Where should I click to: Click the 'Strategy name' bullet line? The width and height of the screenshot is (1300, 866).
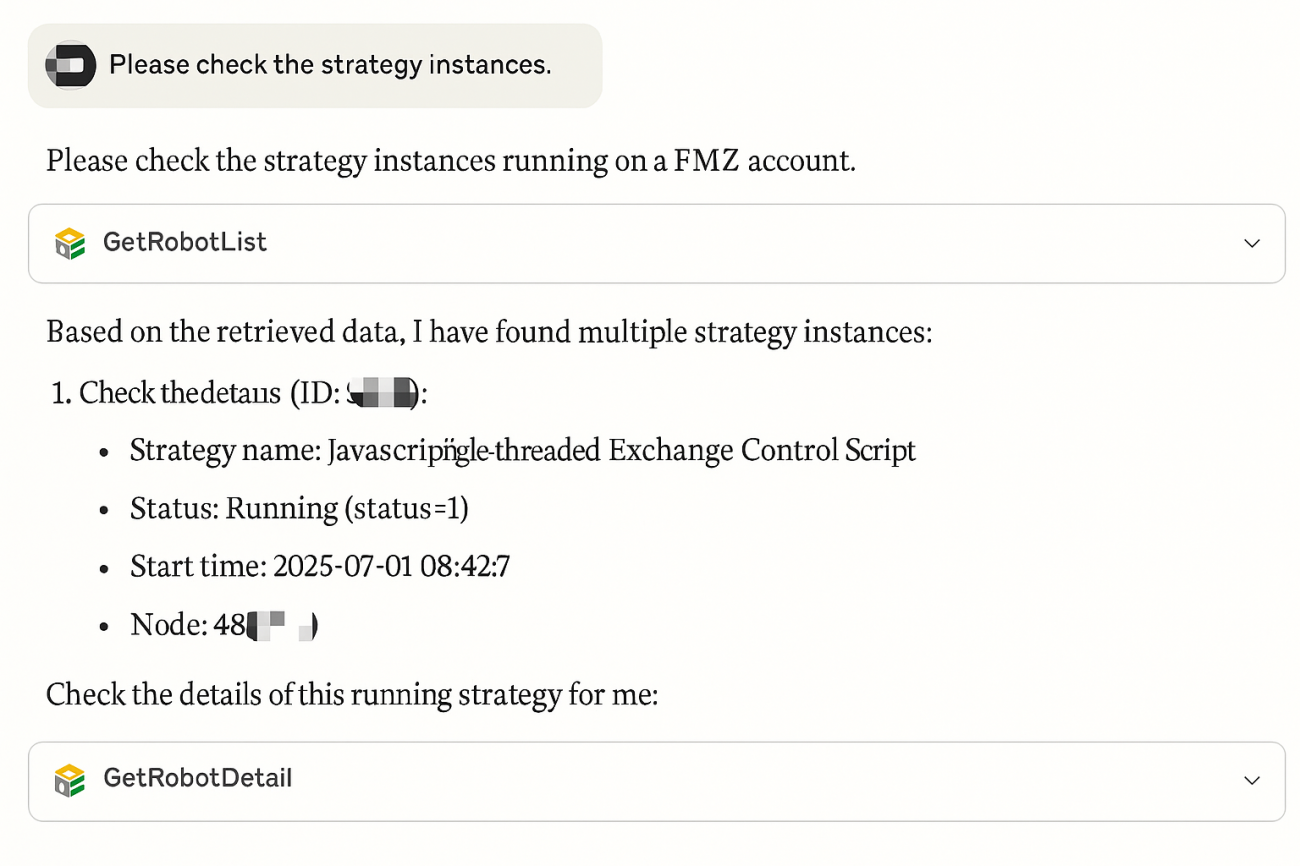tap(522, 450)
